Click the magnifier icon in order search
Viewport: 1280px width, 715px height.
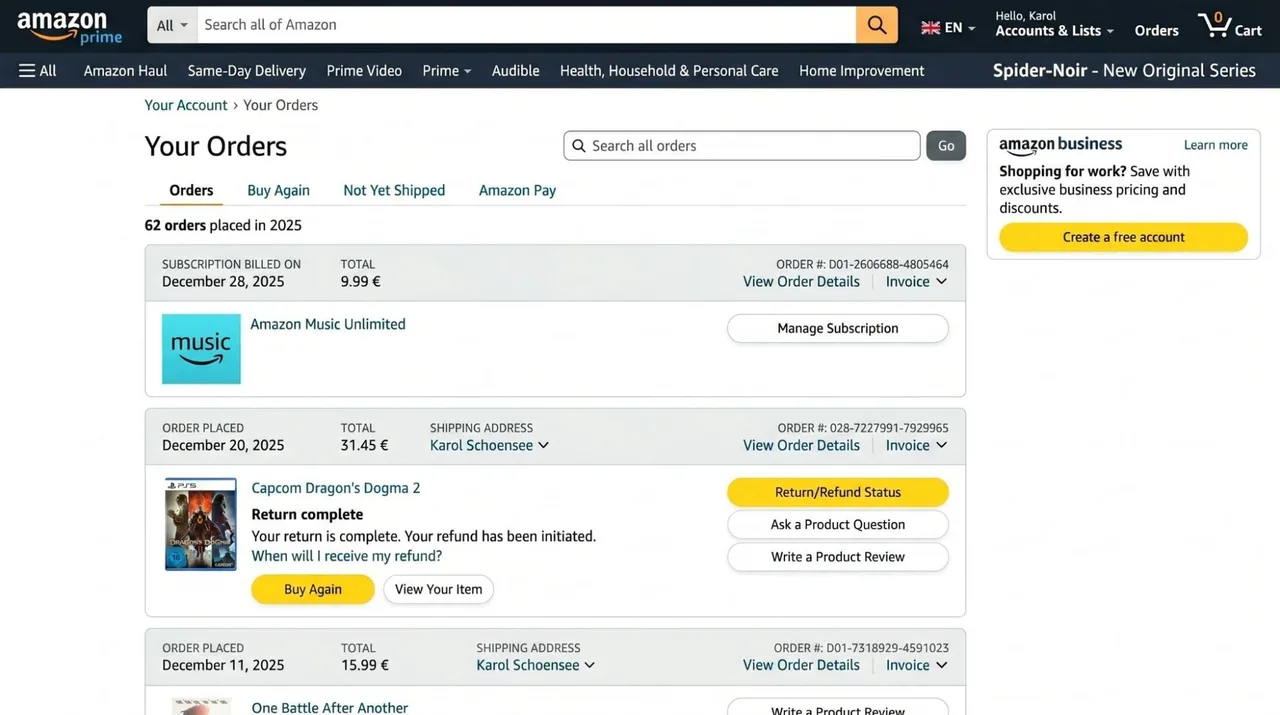tap(578, 146)
